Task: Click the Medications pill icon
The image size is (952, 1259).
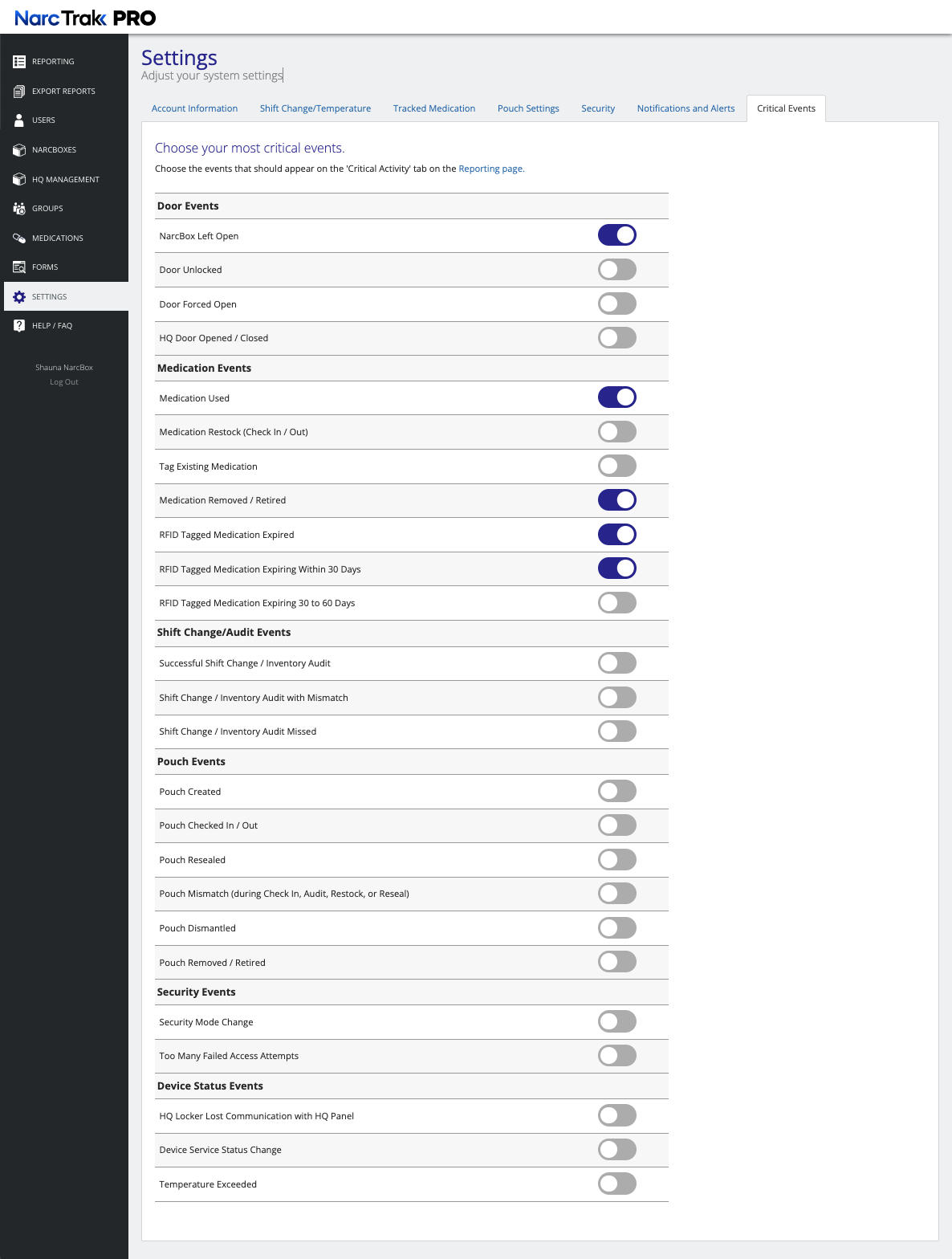Action: click(x=19, y=238)
